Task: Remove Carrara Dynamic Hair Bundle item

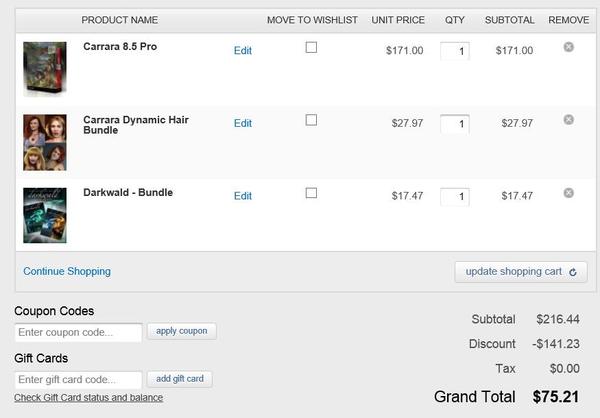Action: [x=569, y=120]
